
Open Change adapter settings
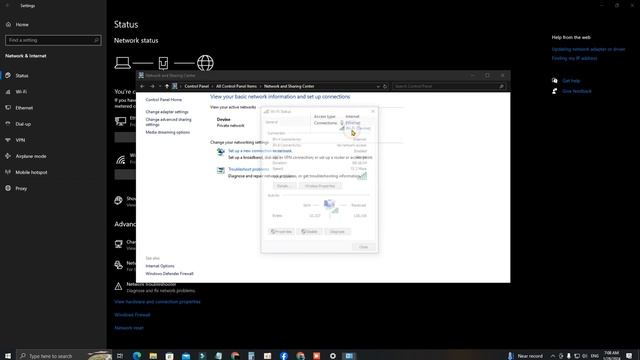167,111
